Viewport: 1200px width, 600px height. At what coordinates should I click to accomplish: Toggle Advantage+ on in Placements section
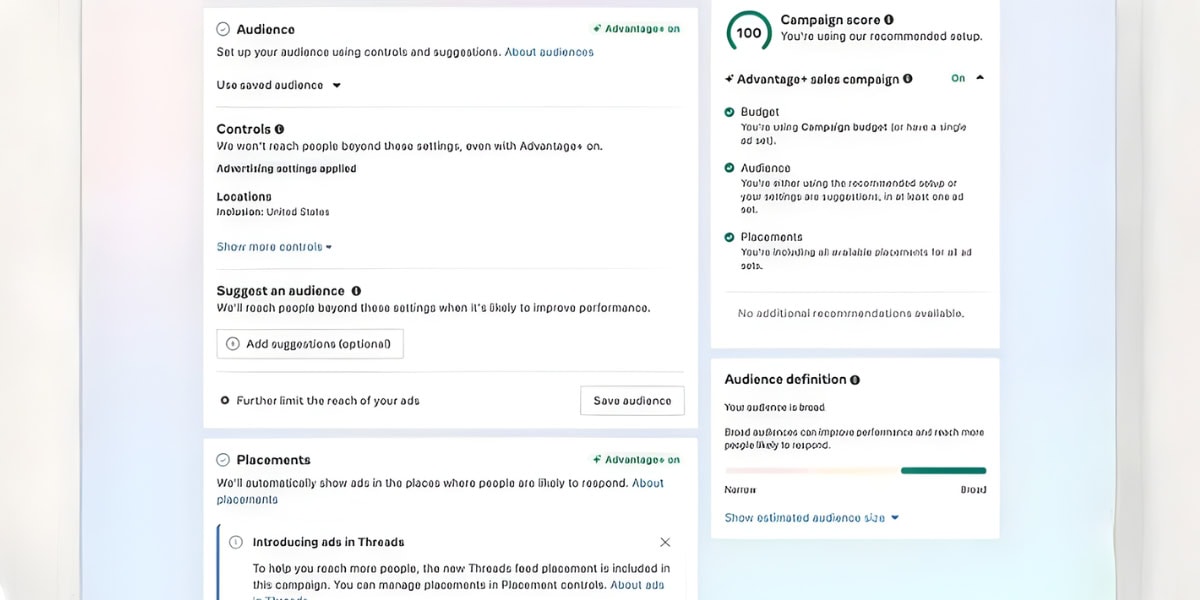636,460
